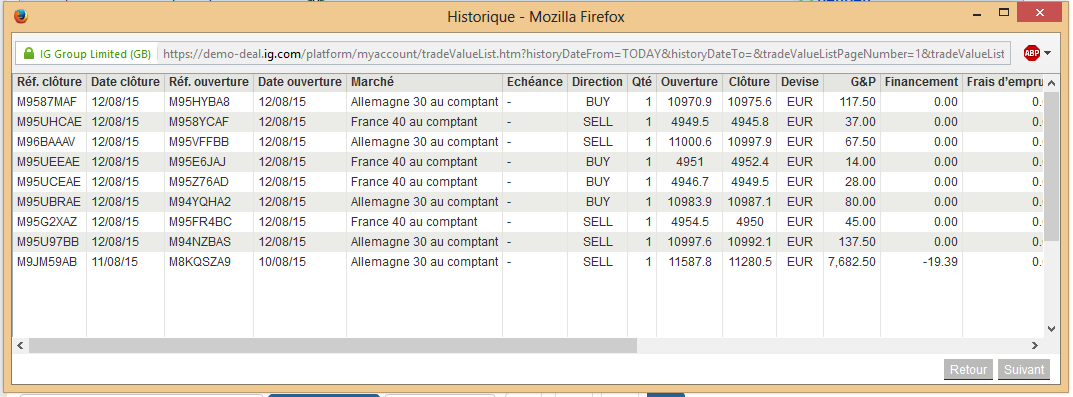The image size is (1073, 397).
Task: Click opening reference M94YQHA2
Action: [x=200, y=202]
